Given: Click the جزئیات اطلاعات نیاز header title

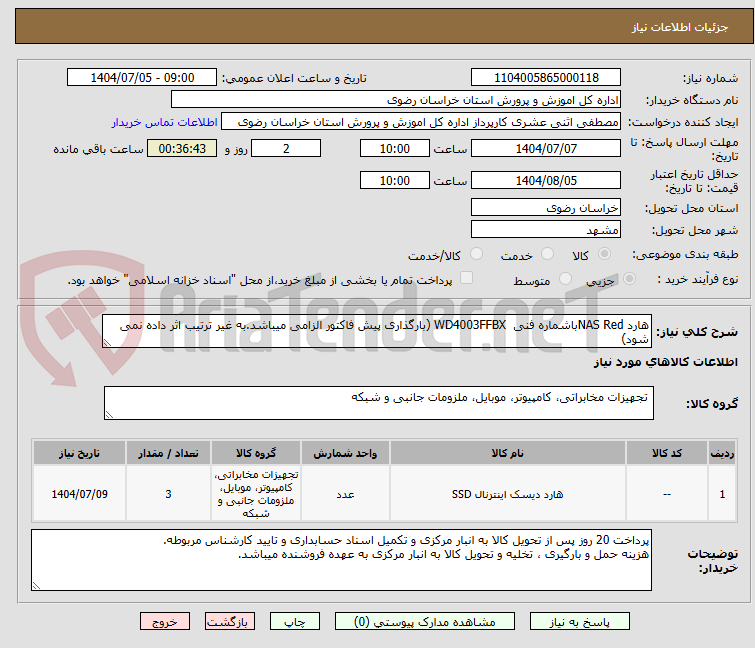Looking at the screenshot, I should pyautogui.click(x=679, y=27).
